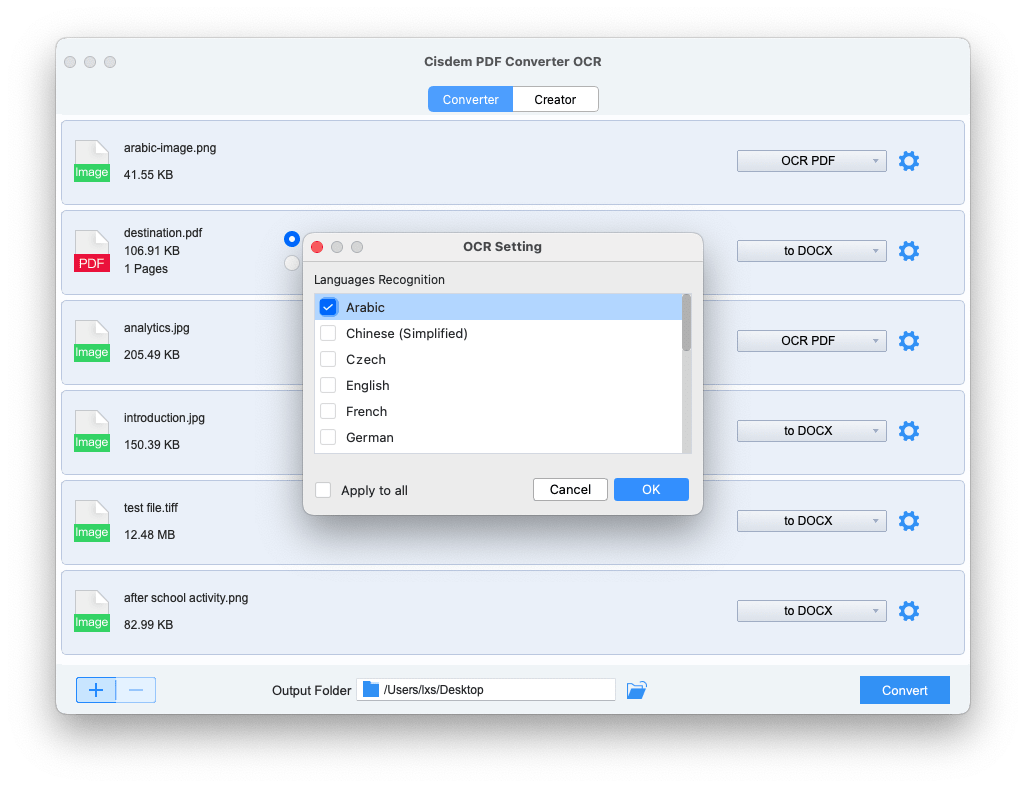Start conversion with the Convert button

pos(904,690)
